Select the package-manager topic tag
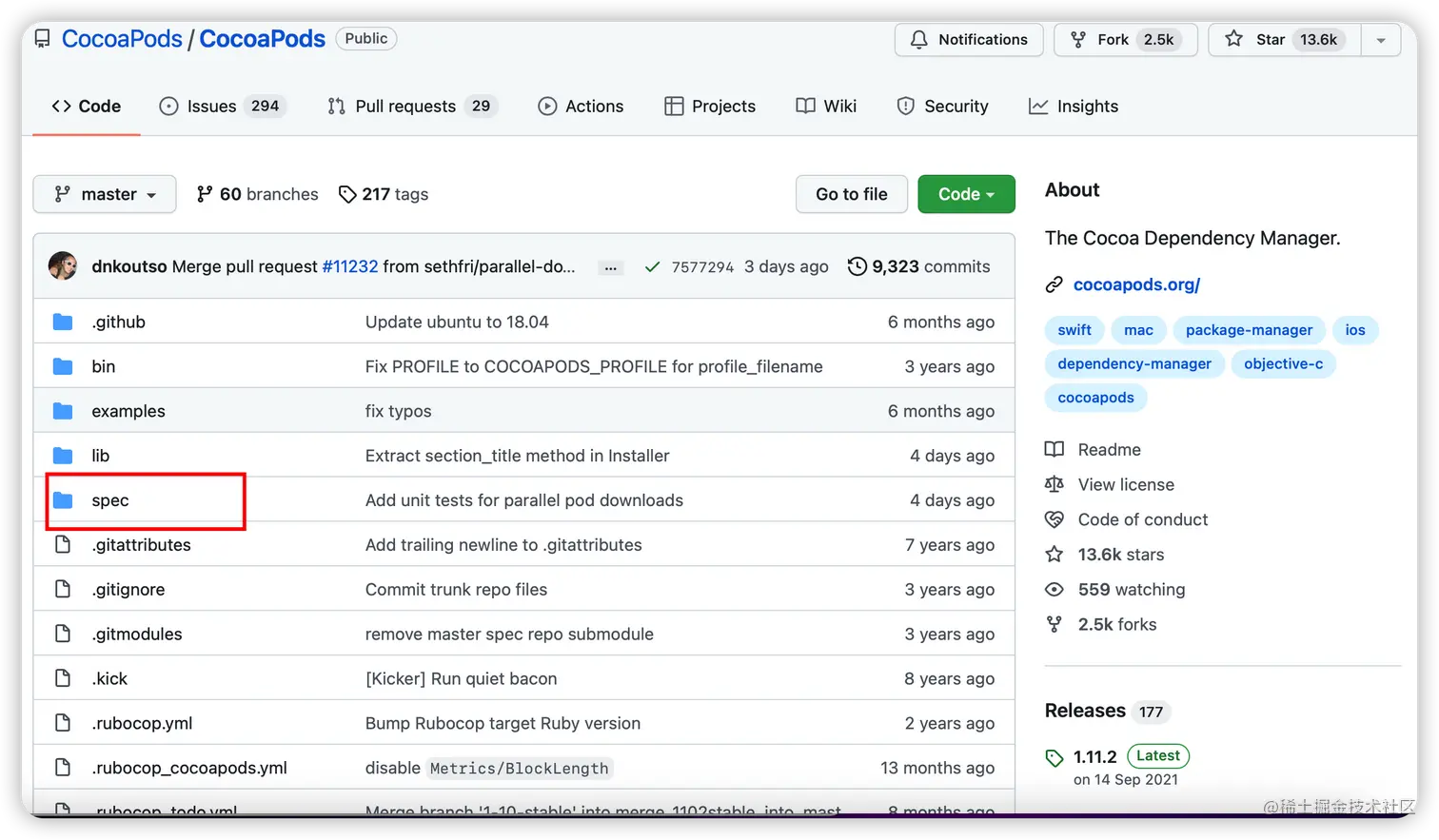The image size is (1439, 840). (1249, 330)
